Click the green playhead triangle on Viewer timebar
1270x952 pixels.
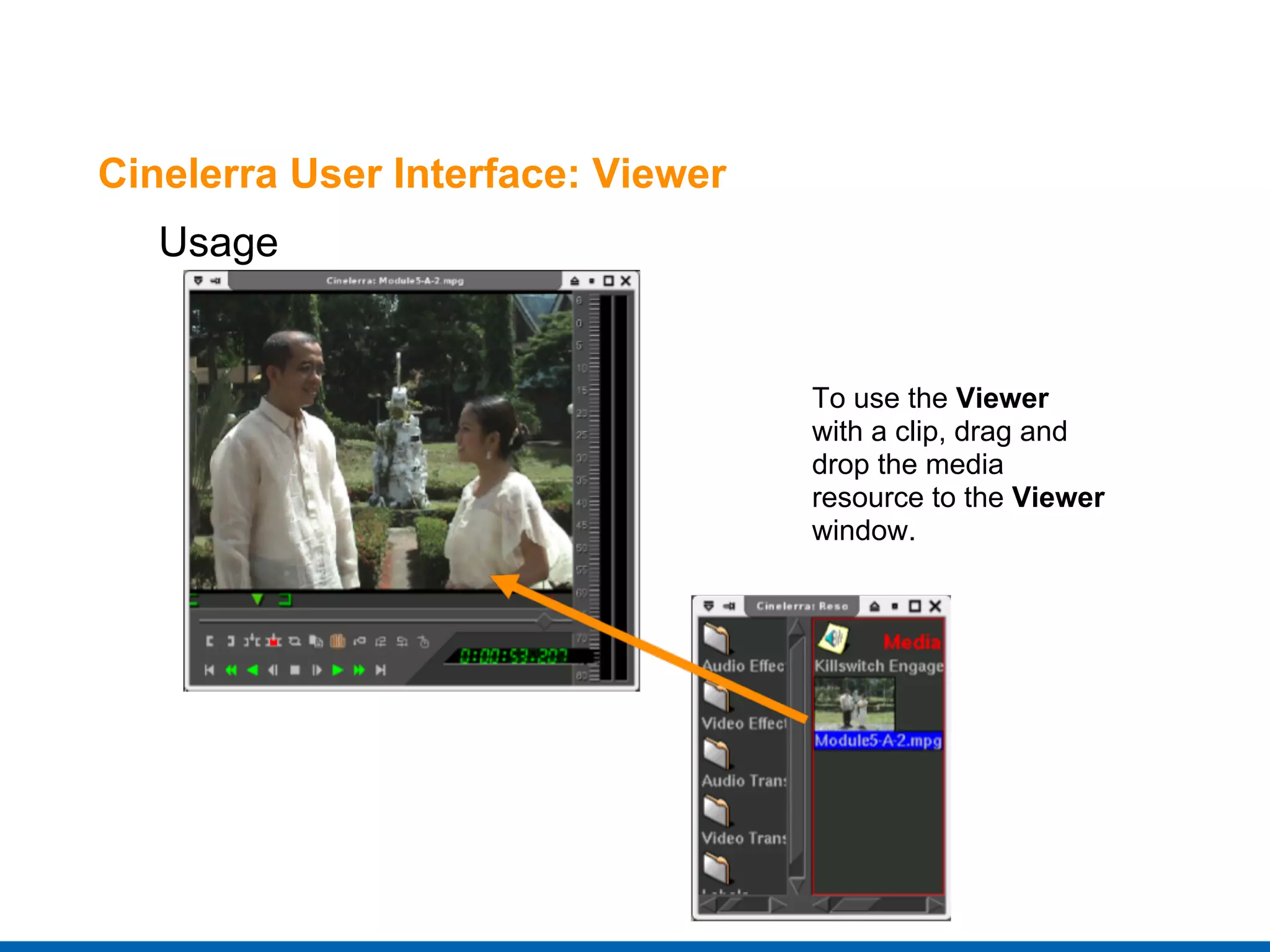point(257,599)
